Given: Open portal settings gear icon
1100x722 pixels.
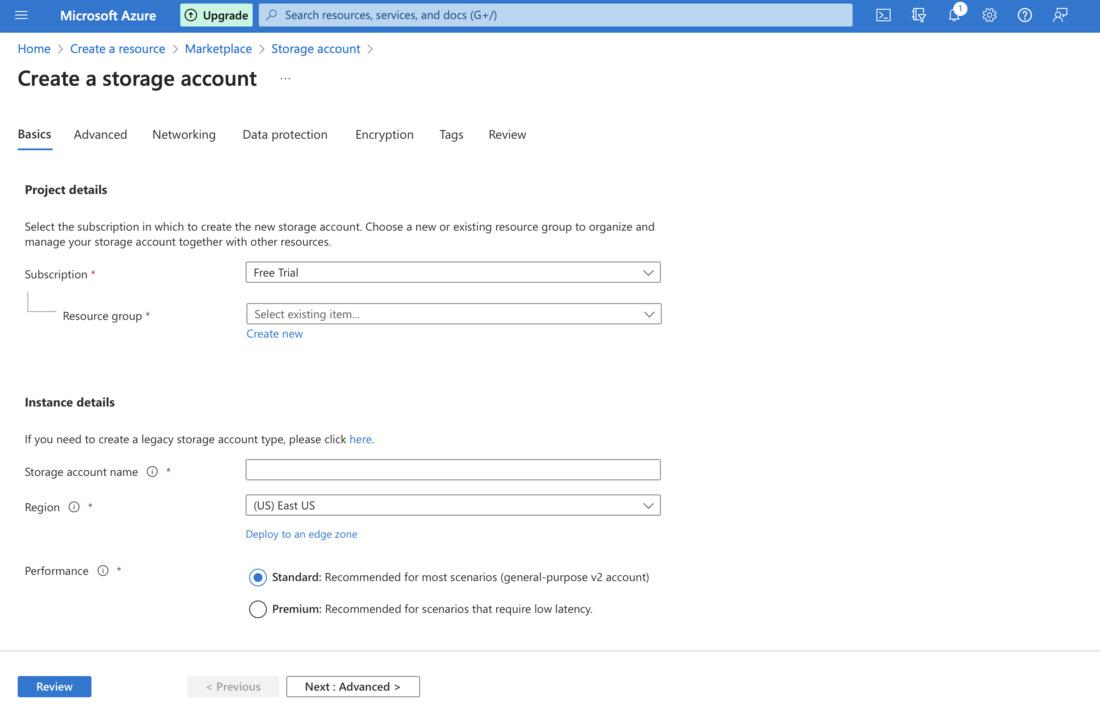Looking at the screenshot, I should [989, 15].
